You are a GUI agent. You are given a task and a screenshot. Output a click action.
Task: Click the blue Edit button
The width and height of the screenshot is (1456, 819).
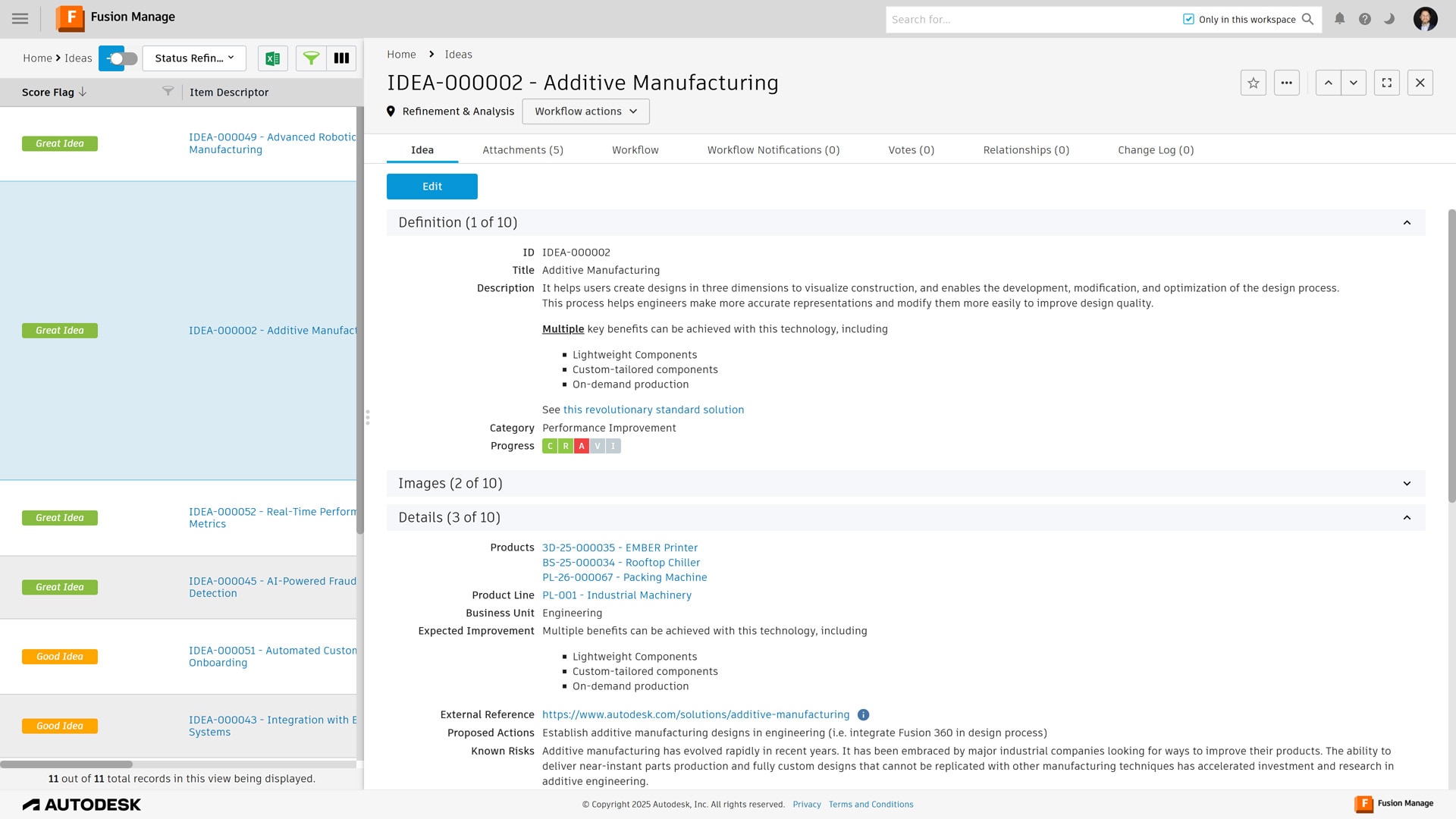tap(431, 187)
